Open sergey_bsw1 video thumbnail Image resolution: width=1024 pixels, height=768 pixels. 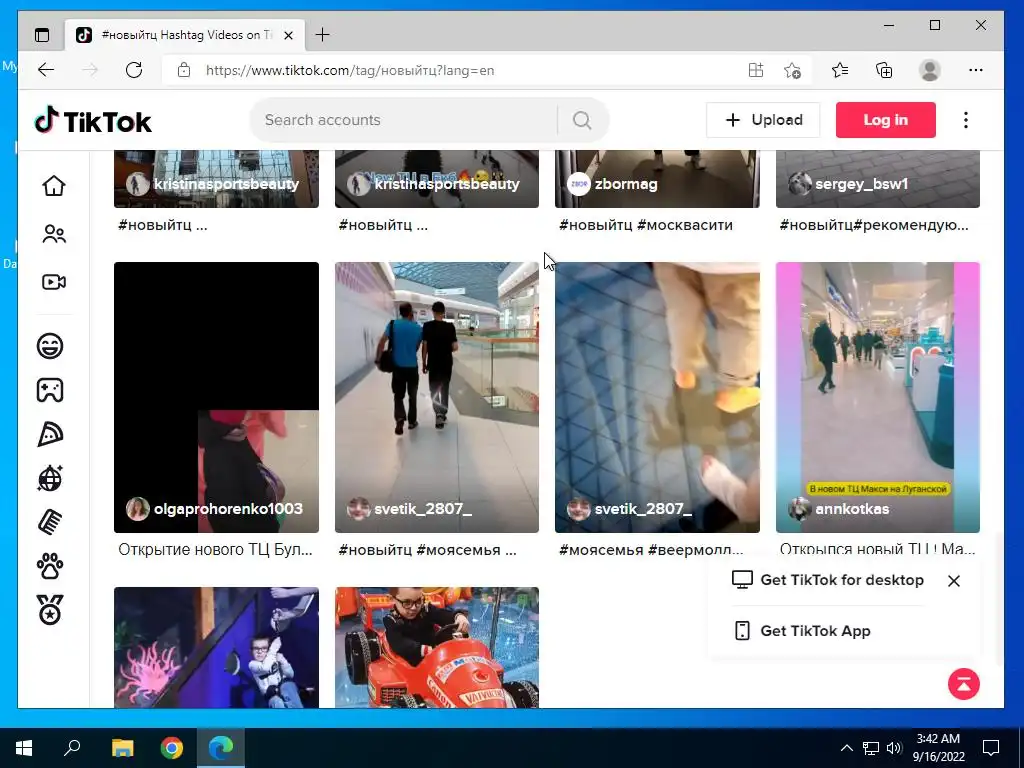click(878, 179)
